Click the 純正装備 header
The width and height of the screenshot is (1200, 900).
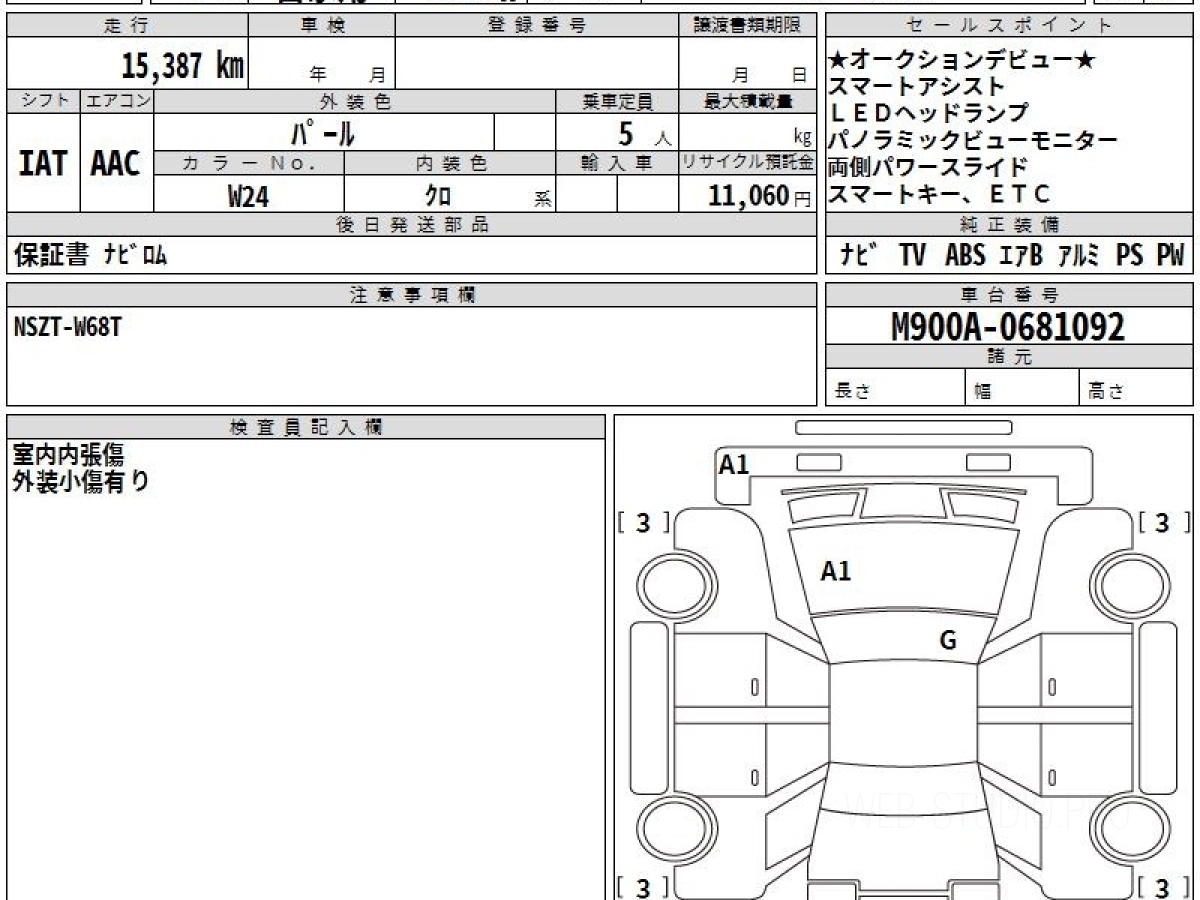(1010, 225)
